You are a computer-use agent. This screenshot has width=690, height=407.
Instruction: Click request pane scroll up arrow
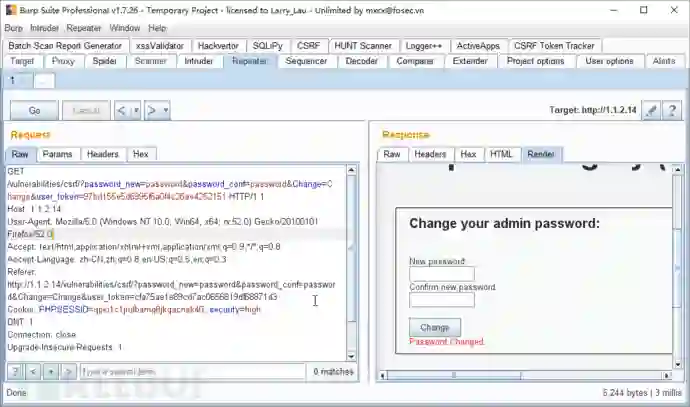[351, 170]
